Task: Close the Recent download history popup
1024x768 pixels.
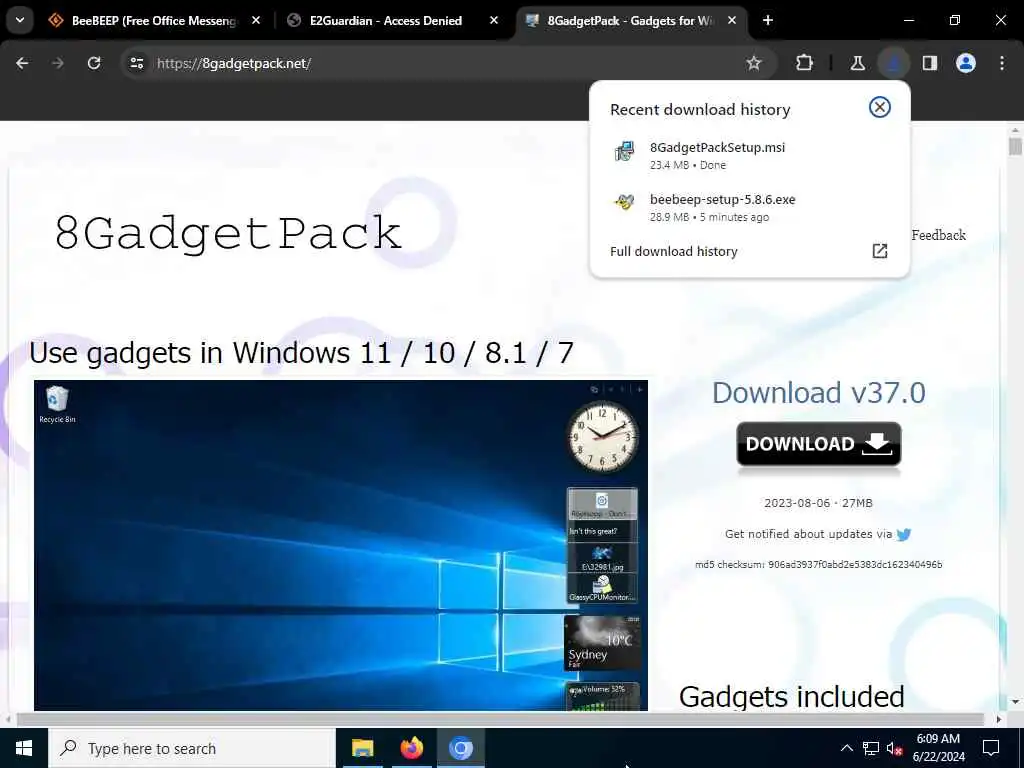Action: (880, 107)
